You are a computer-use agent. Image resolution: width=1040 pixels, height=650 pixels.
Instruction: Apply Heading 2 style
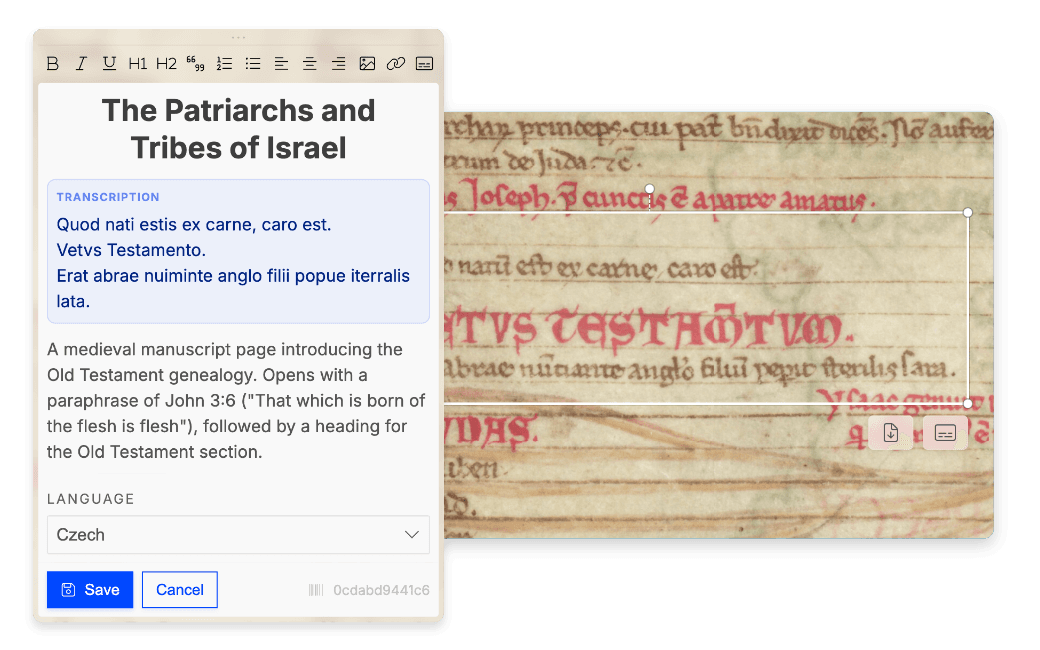[166, 63]
